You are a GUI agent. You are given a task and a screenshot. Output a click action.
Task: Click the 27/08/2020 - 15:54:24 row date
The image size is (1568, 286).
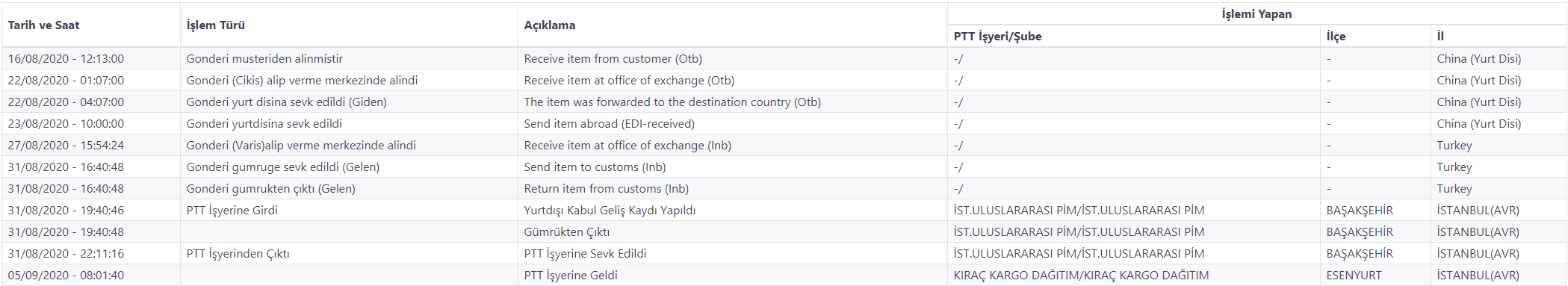point(66,146)
